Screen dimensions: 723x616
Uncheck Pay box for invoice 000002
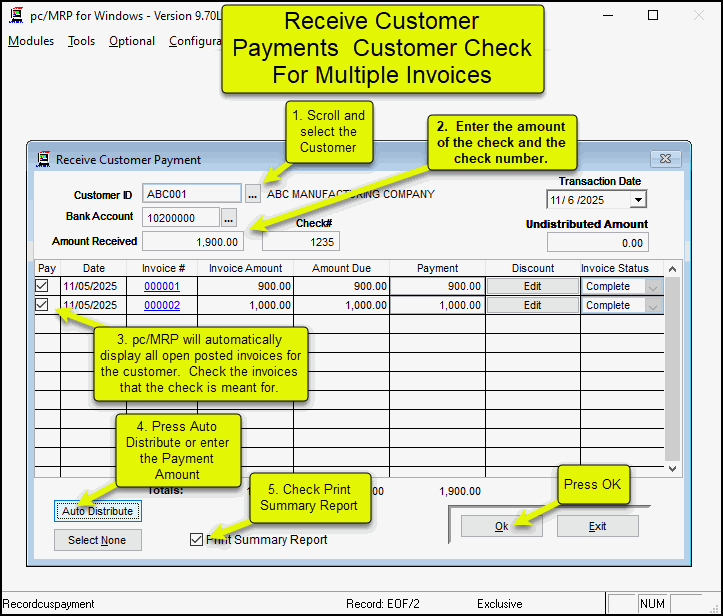coord(42,305)
